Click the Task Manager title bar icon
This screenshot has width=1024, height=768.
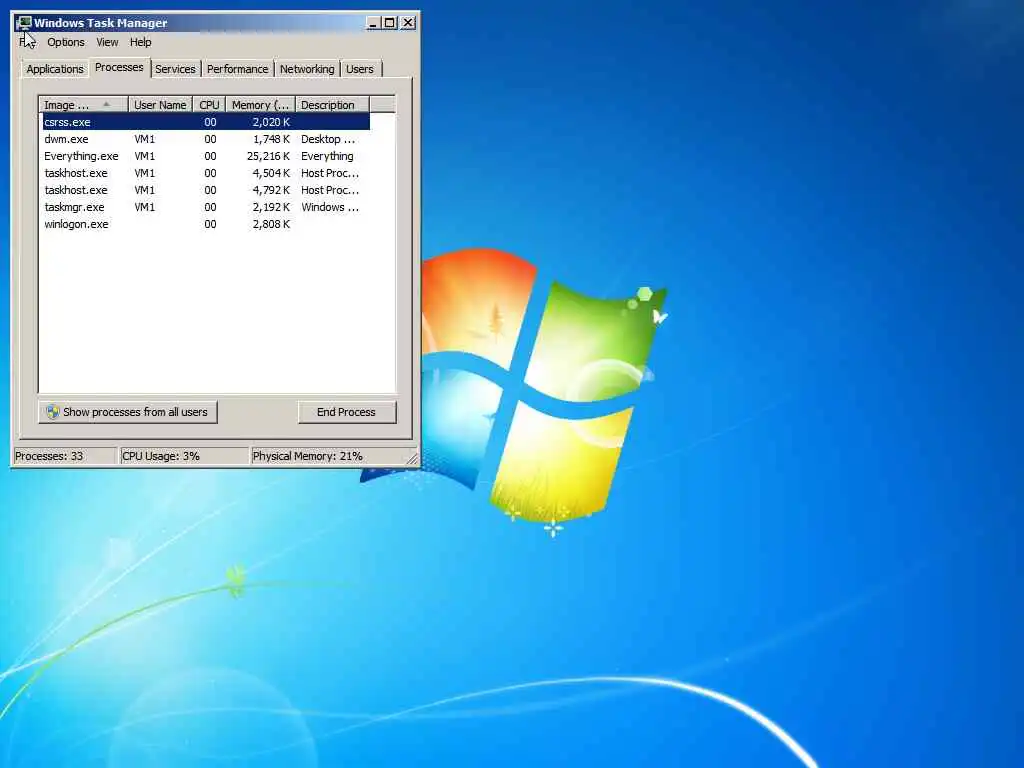coord(24,23)
